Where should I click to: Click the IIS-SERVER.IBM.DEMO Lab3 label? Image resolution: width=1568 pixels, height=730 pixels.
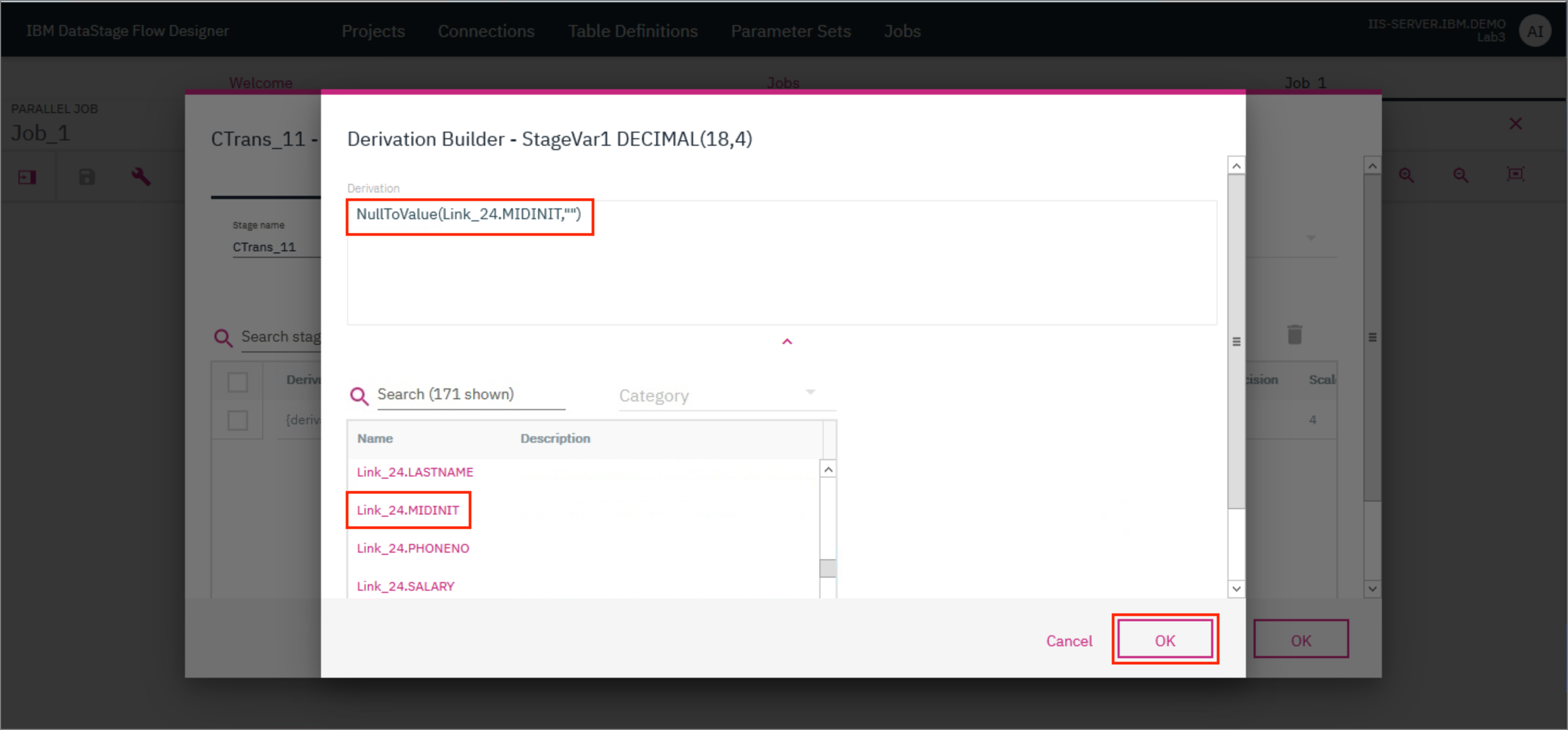(1436, 30)
